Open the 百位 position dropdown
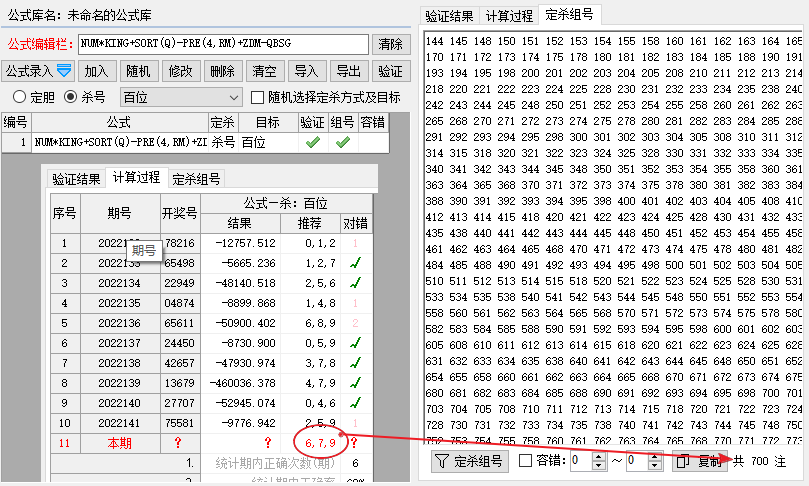 [181, 97]
